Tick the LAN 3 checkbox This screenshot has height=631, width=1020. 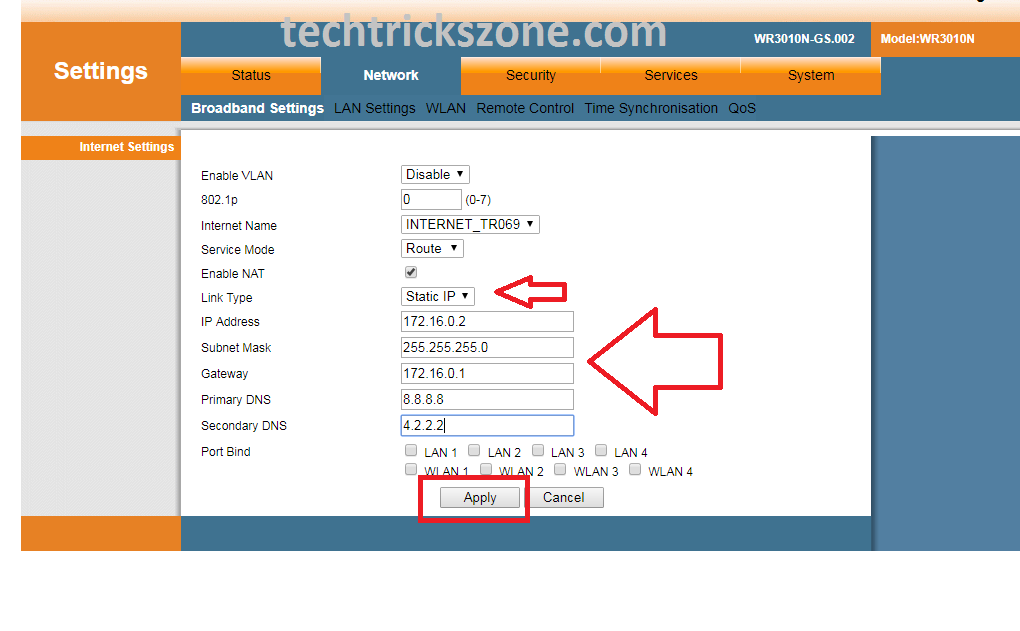point(538,451)
